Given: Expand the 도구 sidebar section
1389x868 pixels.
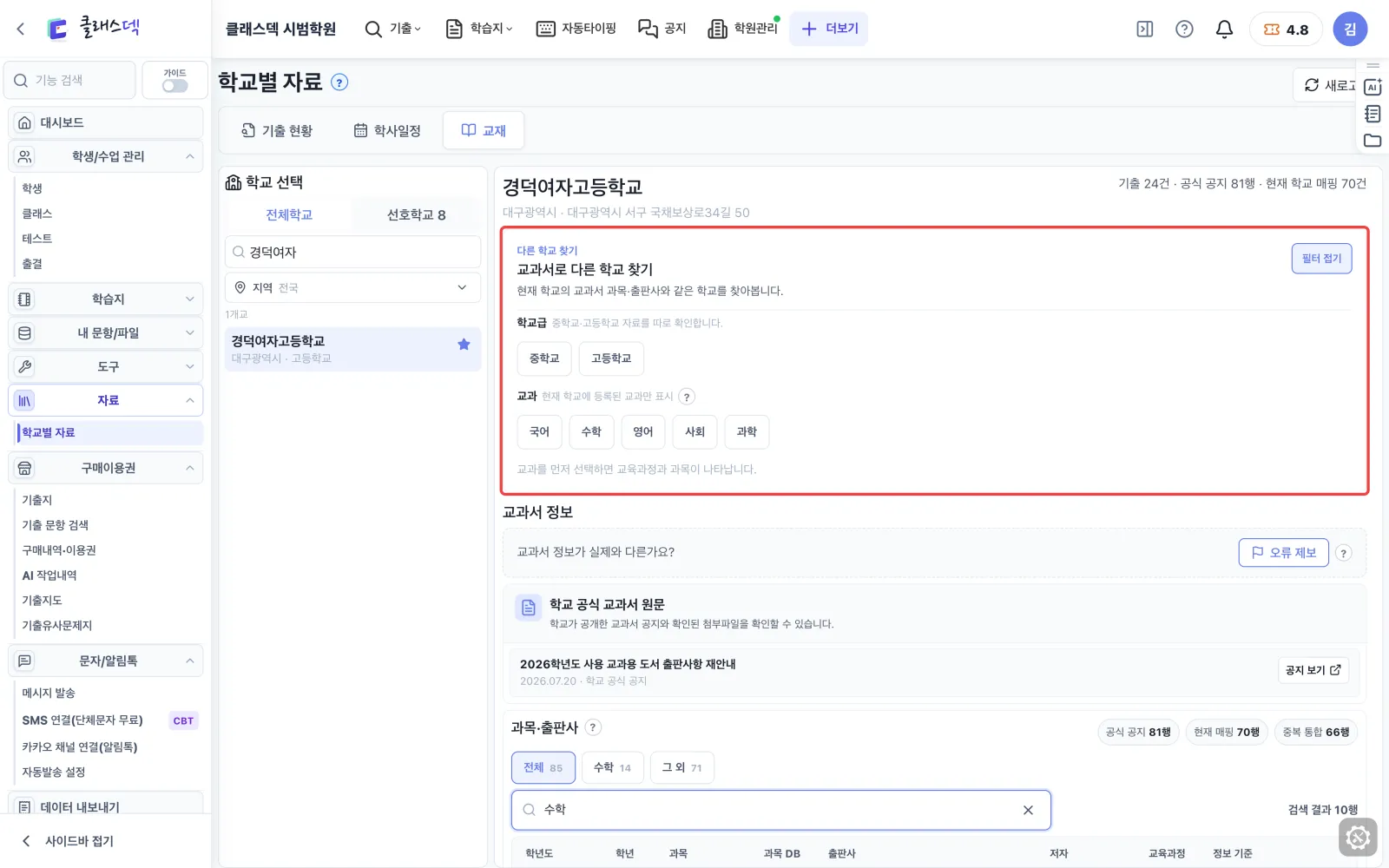Looking at the screenshot, I should pyautogui.click(x=106, y=366).
